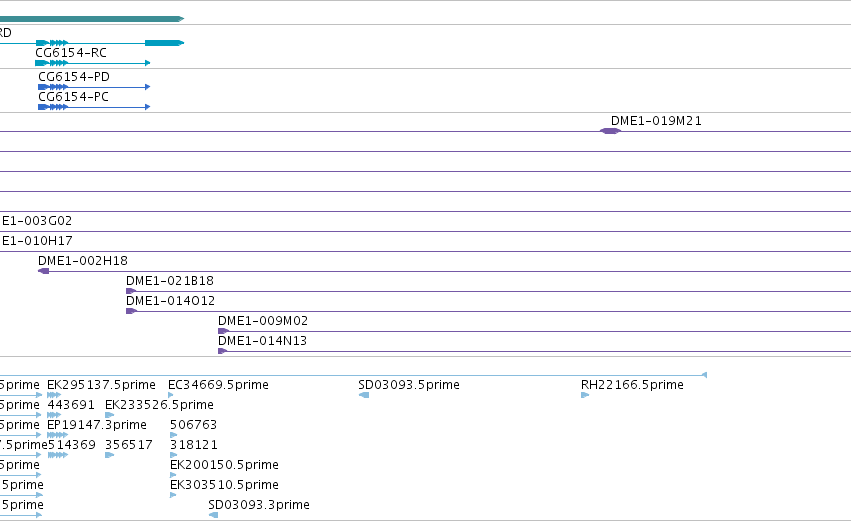Select the EP19147.3prime EST label

pyautogui.click(x=97, y=425)
